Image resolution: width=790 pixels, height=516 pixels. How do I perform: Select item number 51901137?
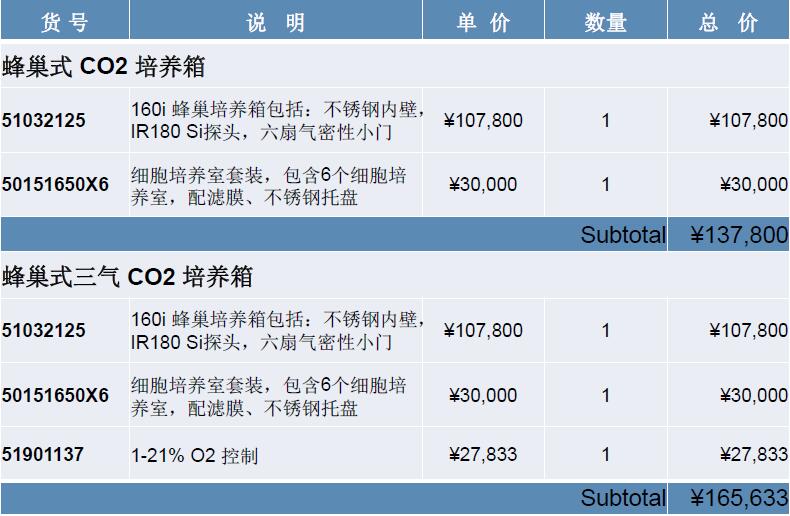43,455
